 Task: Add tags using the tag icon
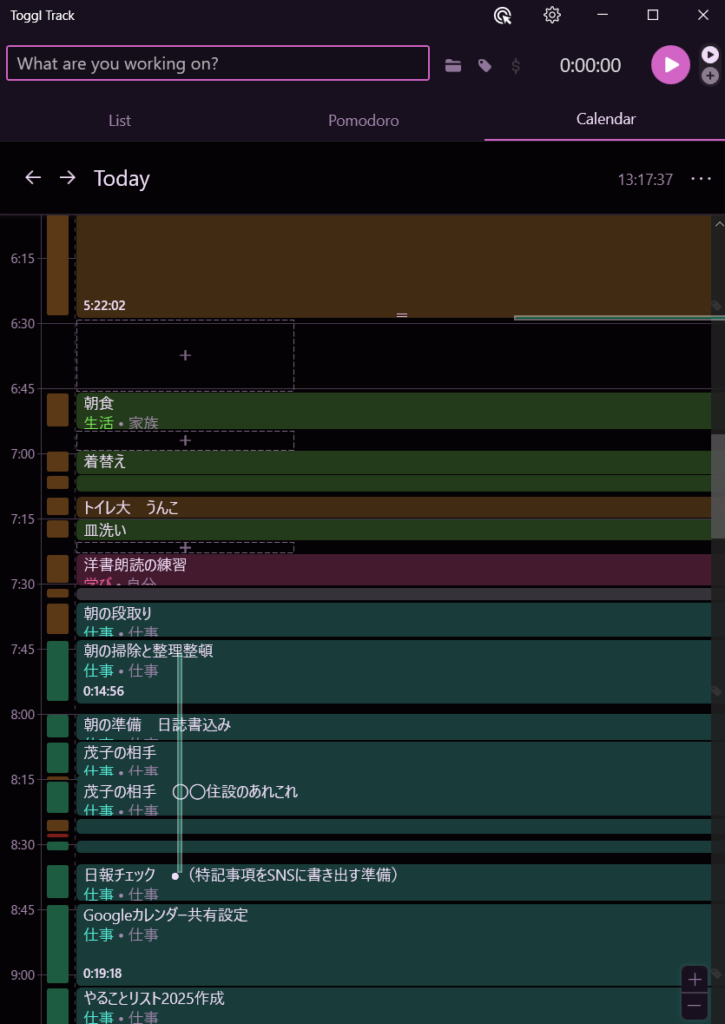[x=485, y=66]
